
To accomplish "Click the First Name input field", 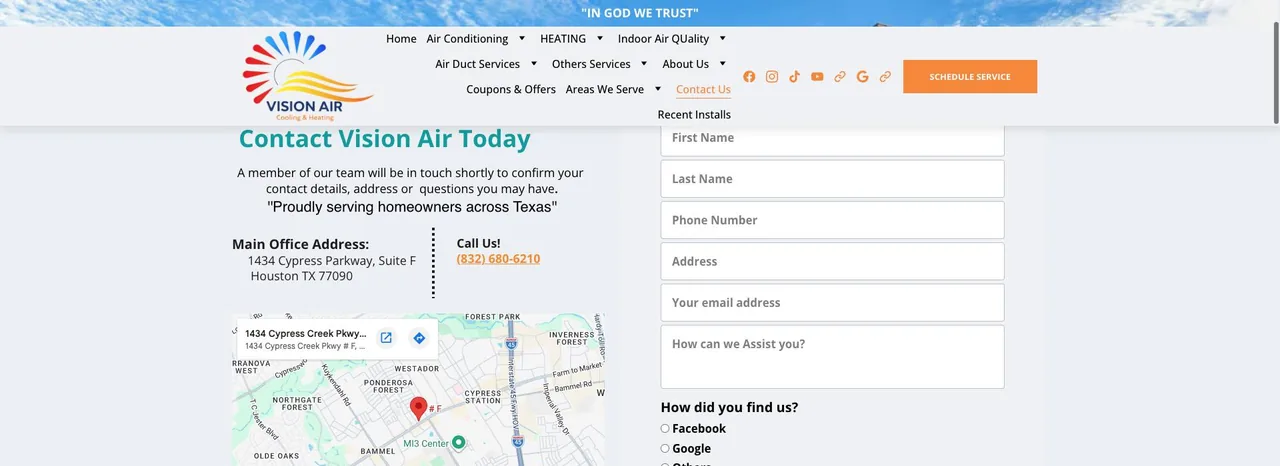I will (832, 138).
